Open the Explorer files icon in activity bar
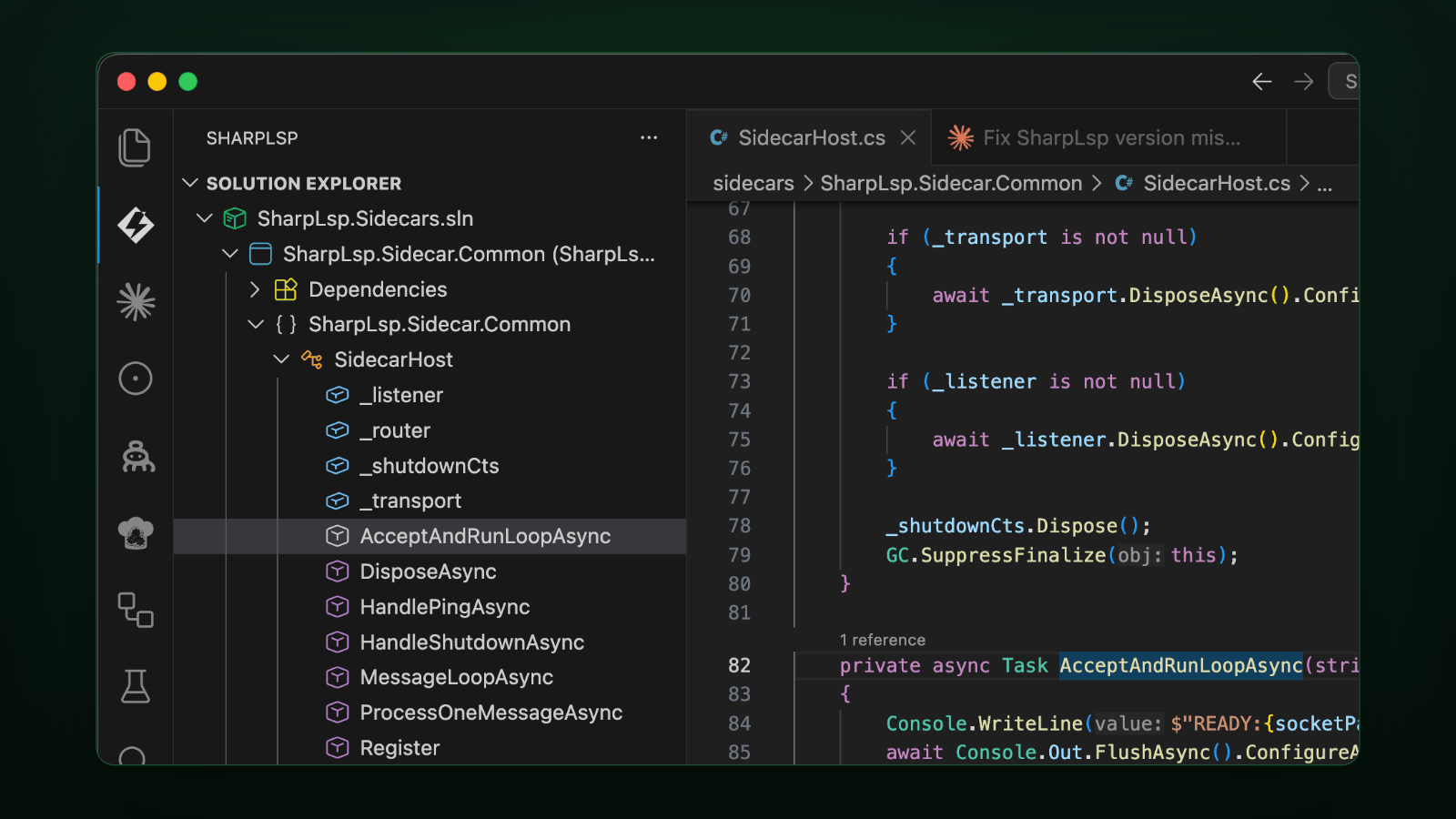The width and height of the screenshot is (1456, 819). pos(135,147)
